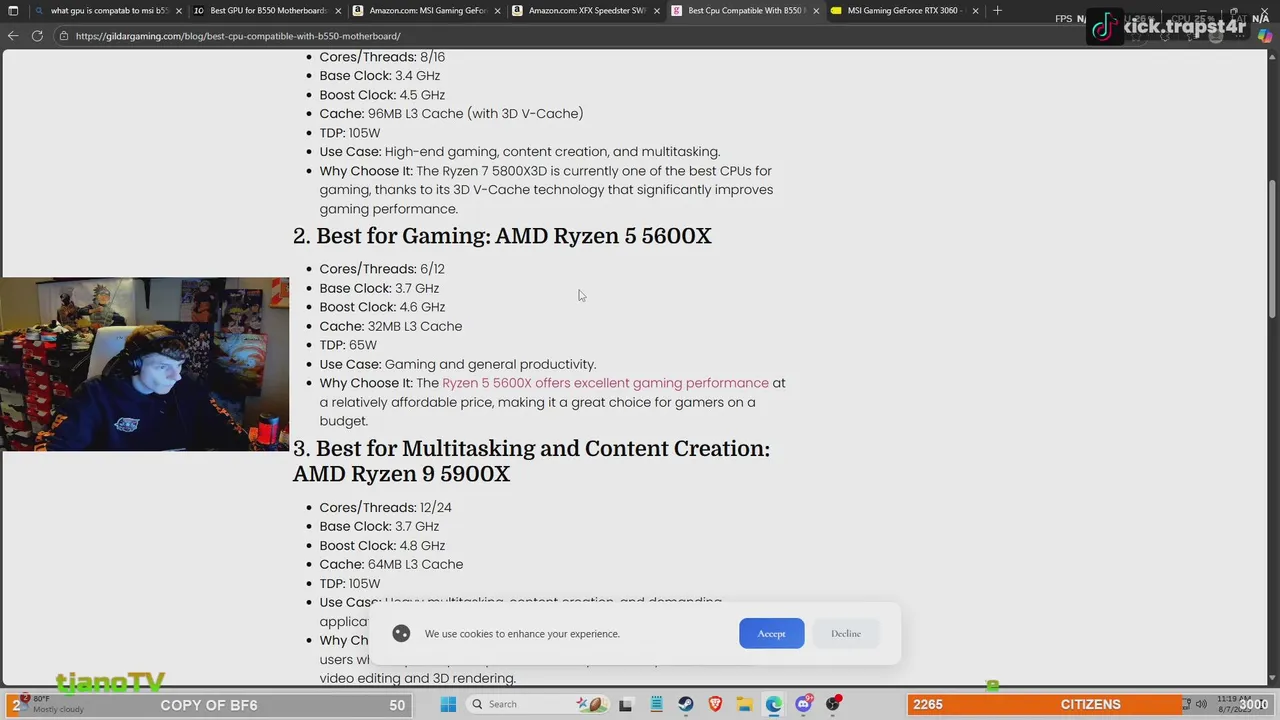1280x720 pixels.
Task: Click the 'Cache: 32MB L3 Cache' line
Action: click(x=391, y=326)
